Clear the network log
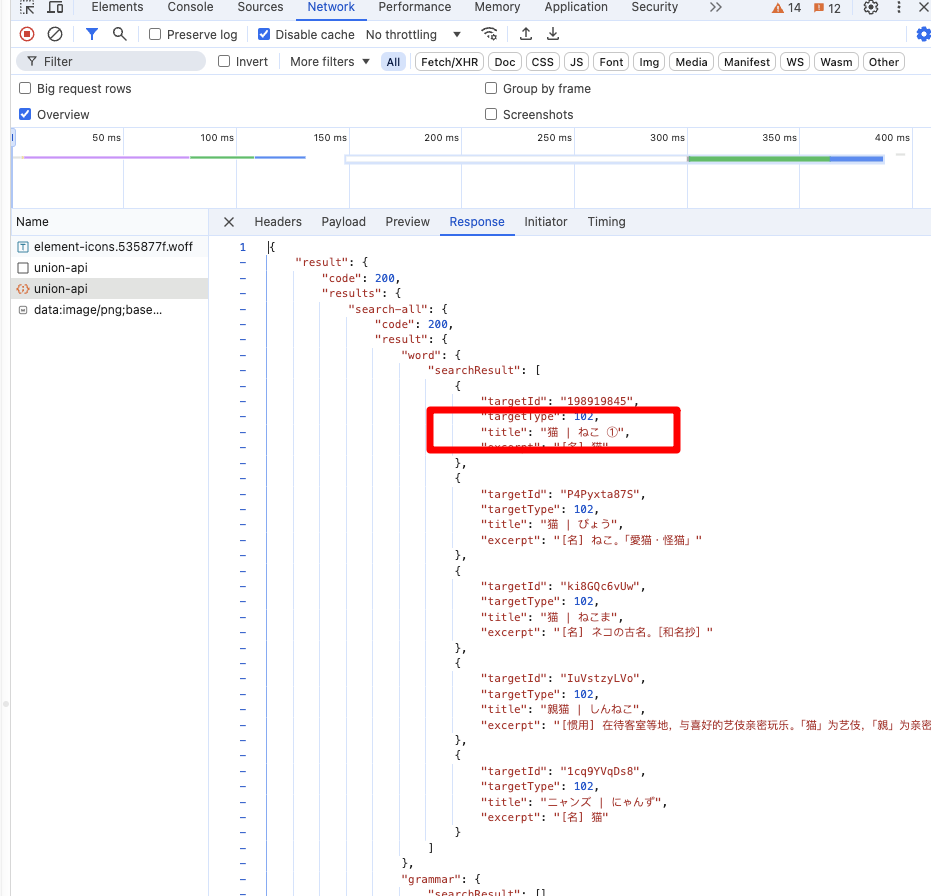 click(55, 34)
